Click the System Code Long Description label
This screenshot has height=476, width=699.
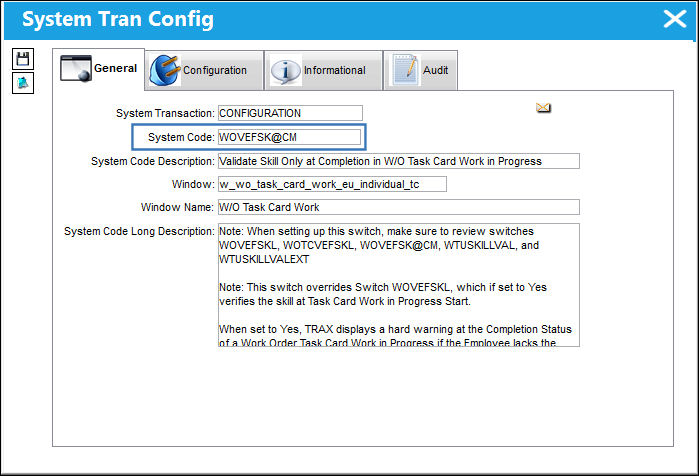click(140, 231)
